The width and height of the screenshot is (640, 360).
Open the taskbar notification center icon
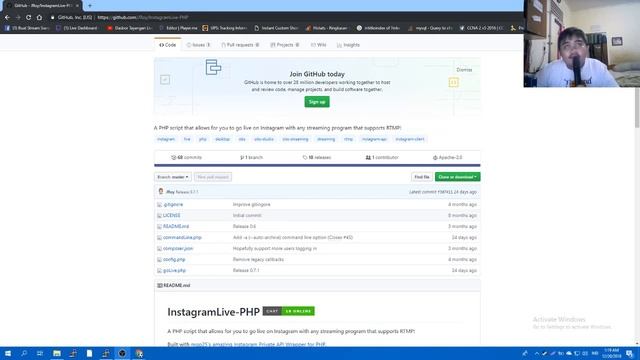[x=630, y=353]
